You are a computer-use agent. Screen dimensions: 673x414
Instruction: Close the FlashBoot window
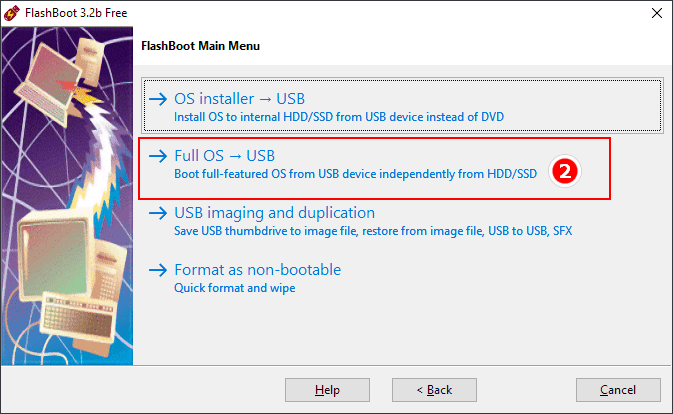coord(657,13)
